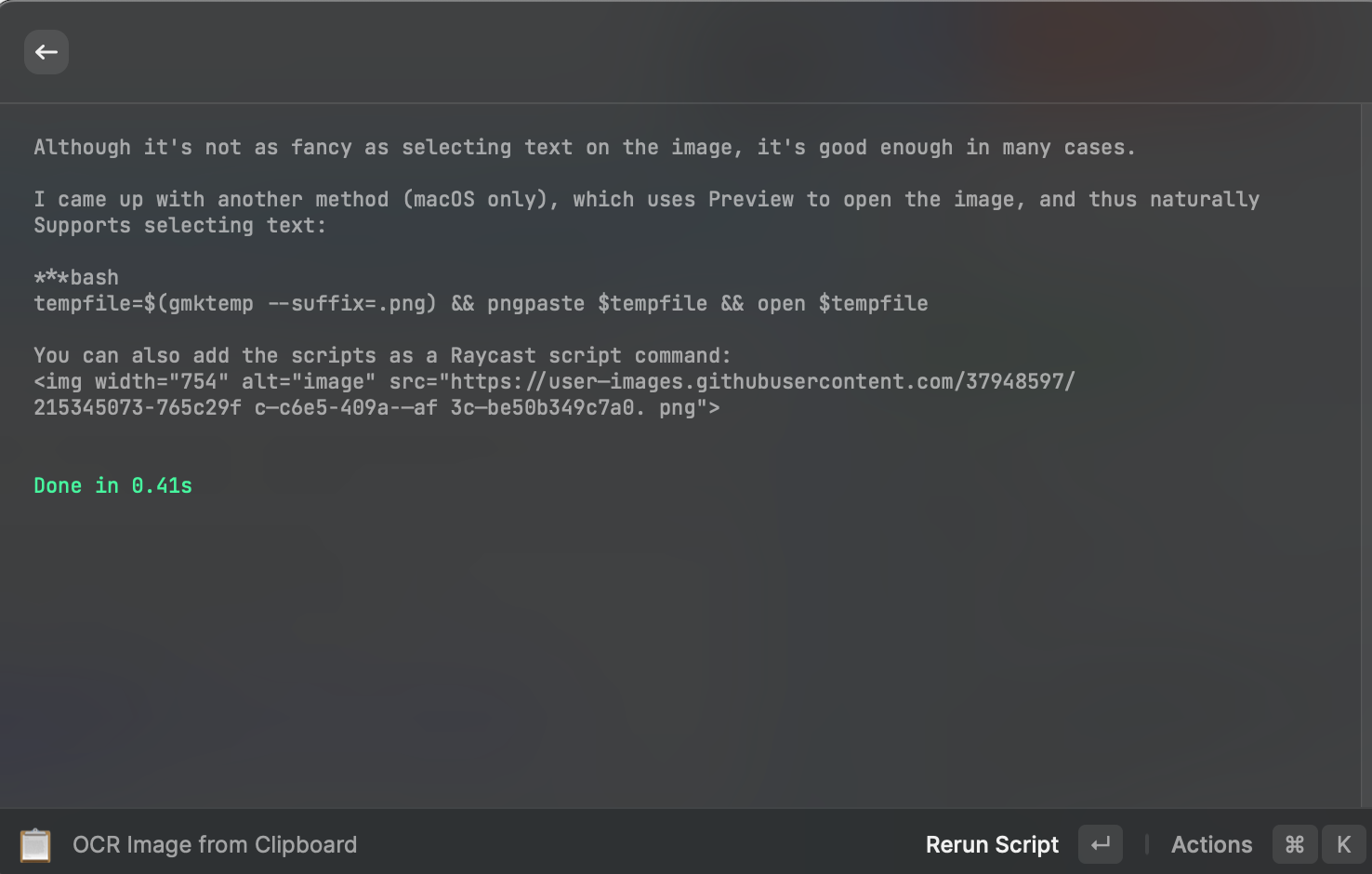Screen dimensions: 1372x874
Task: Click the tempfile bash command line
Action: [x=481, y=302]
